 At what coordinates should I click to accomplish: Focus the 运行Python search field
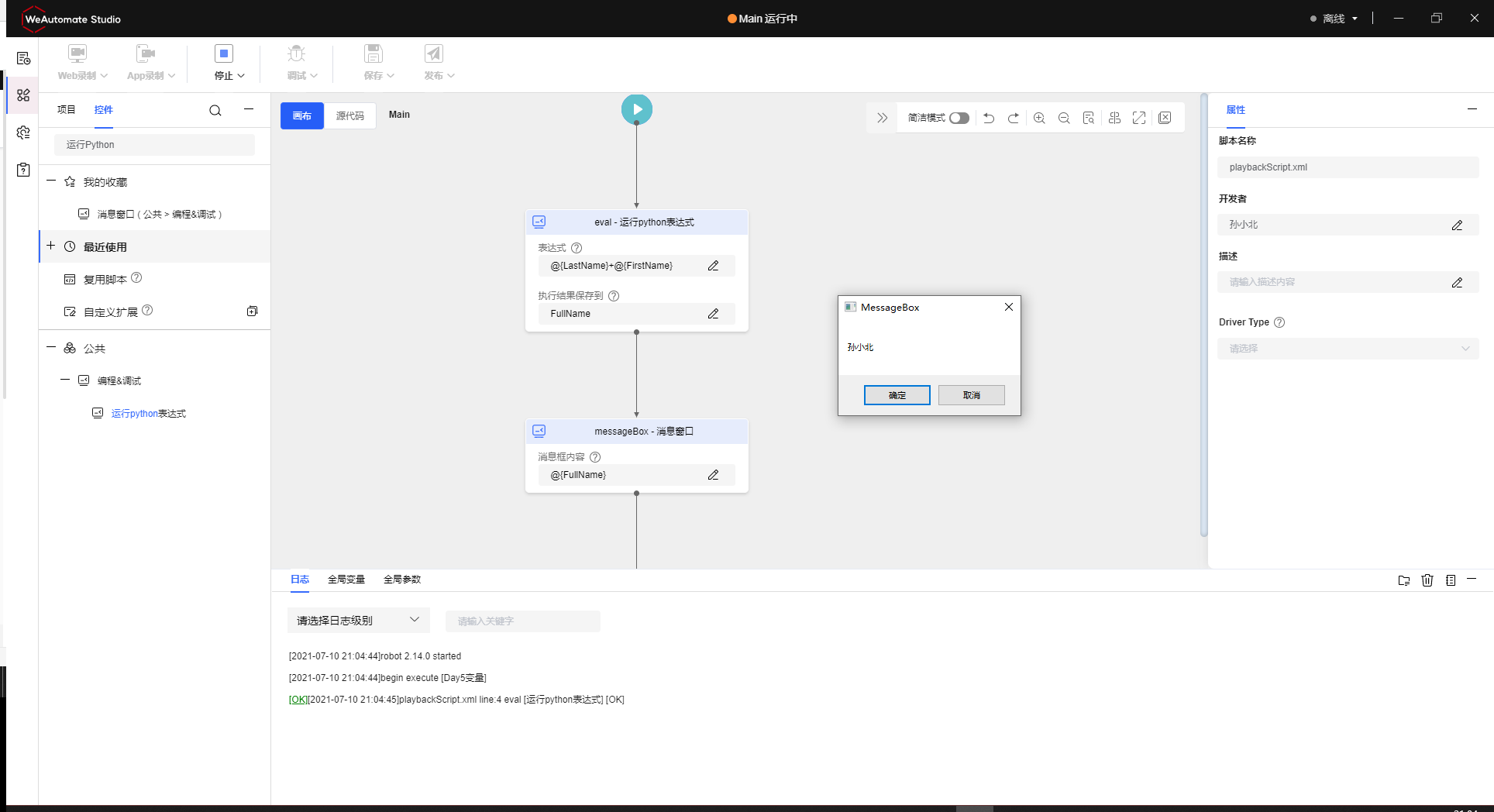[x=154, y=145]
